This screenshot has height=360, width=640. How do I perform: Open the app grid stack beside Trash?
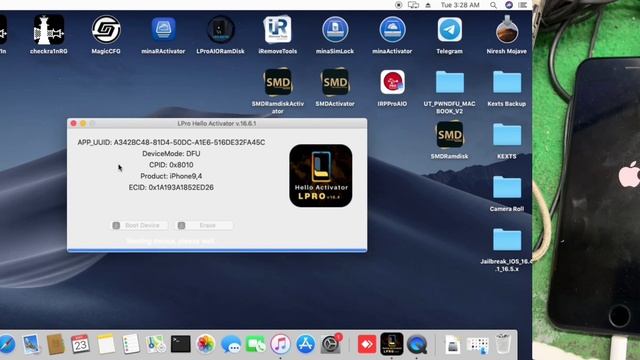coord(478,345)
